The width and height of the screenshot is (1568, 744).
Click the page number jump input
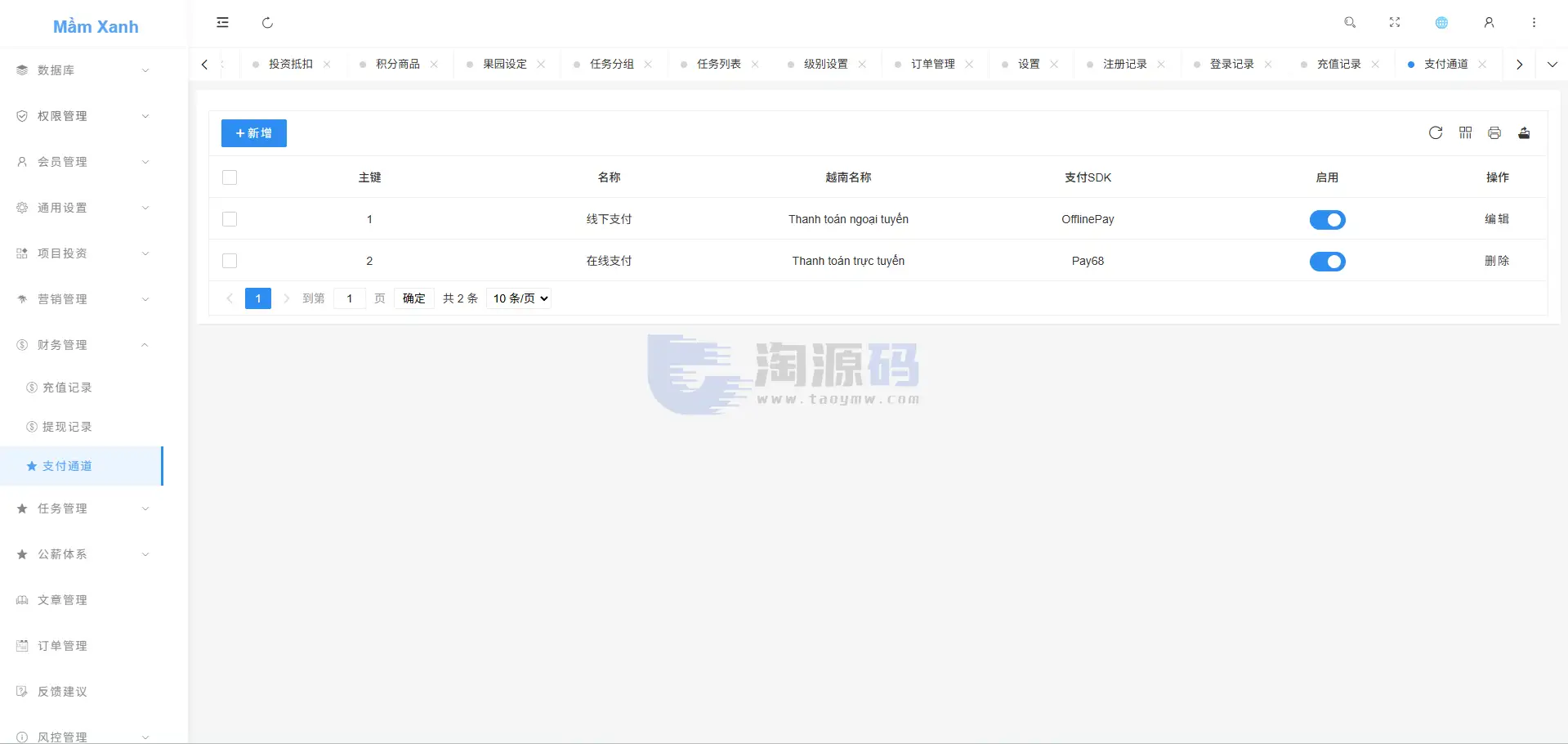(350, 298)
